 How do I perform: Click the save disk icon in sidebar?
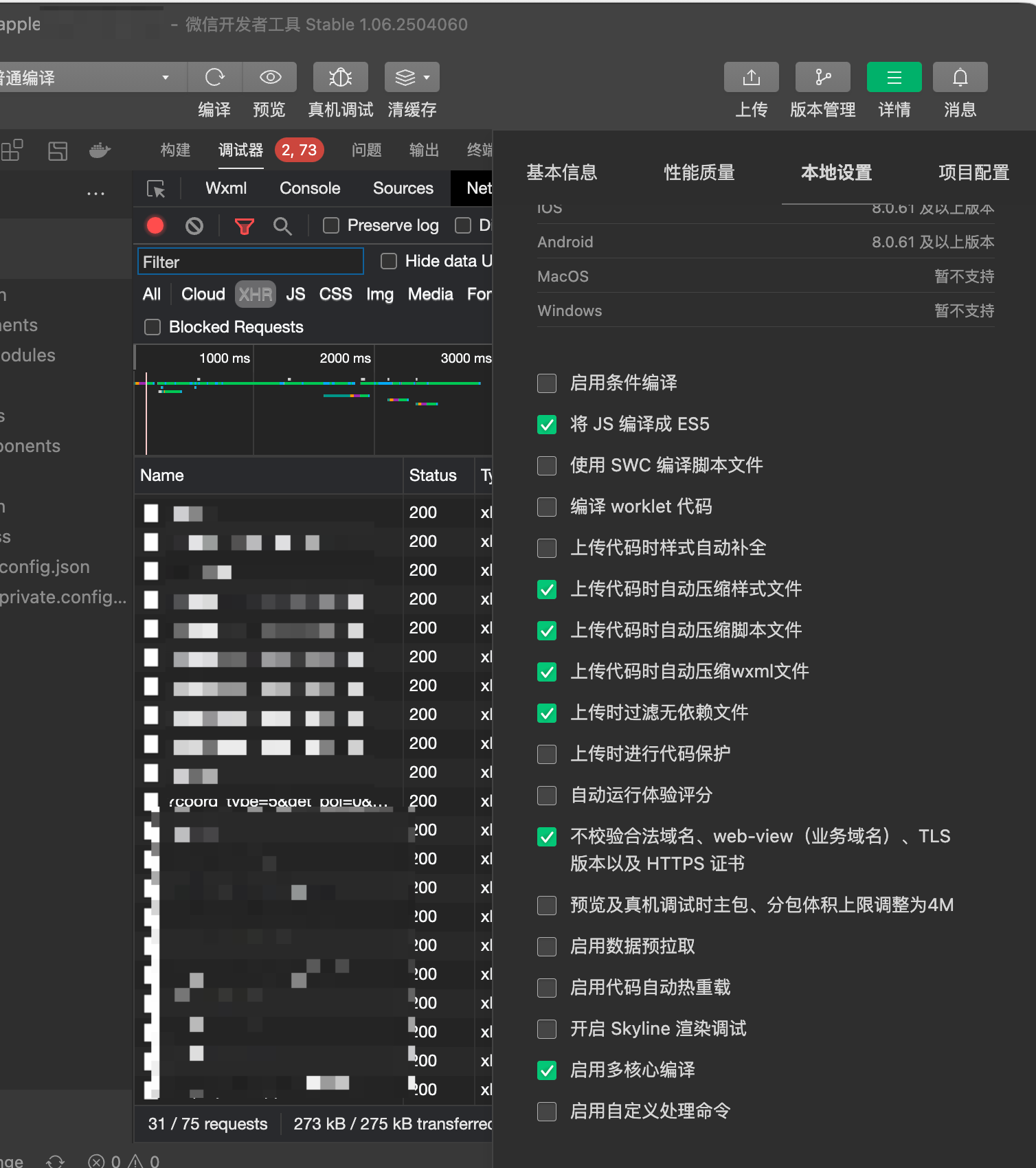[x=58, y=150]
